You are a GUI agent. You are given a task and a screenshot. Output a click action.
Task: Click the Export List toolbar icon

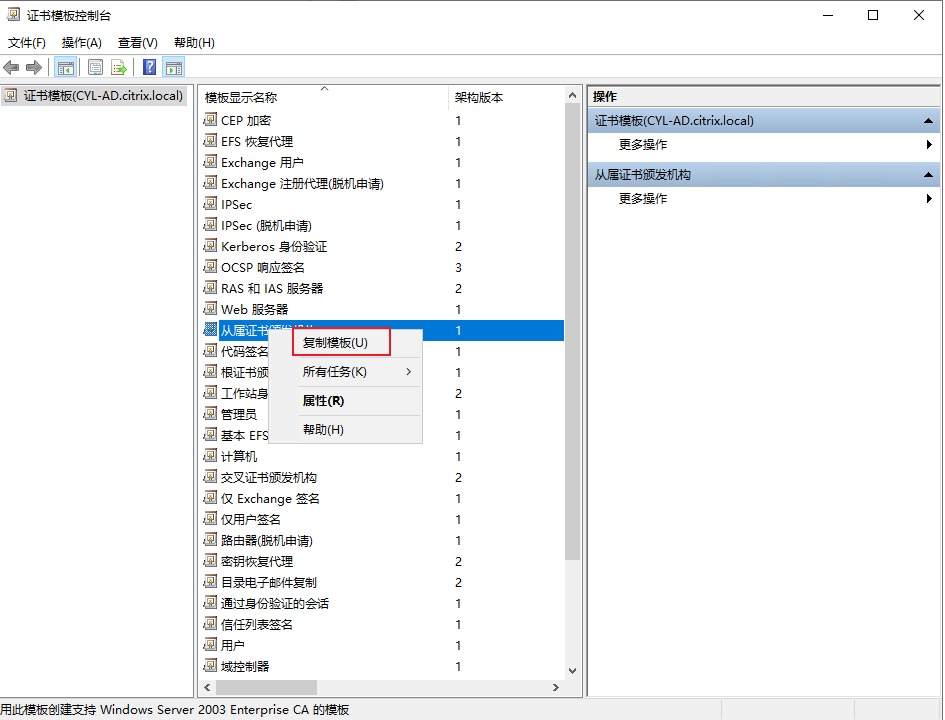coord(119,68)
